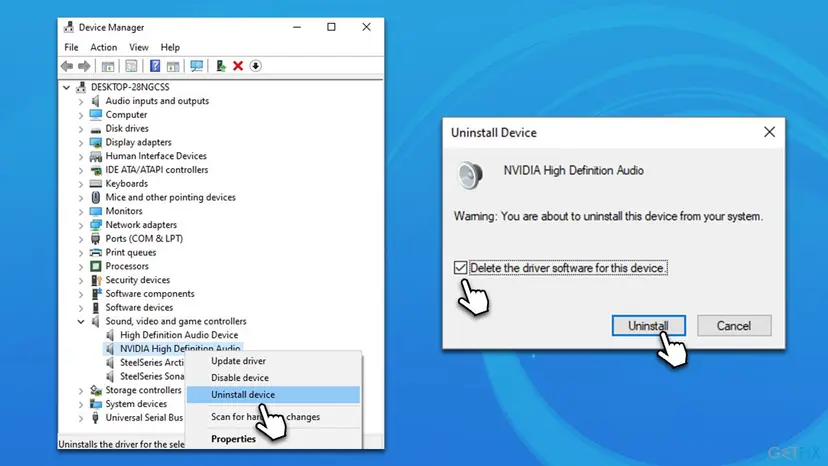828x466 pixels.
Task: Open the View menu
Action: pyautogui.click(x=139, y=47)
